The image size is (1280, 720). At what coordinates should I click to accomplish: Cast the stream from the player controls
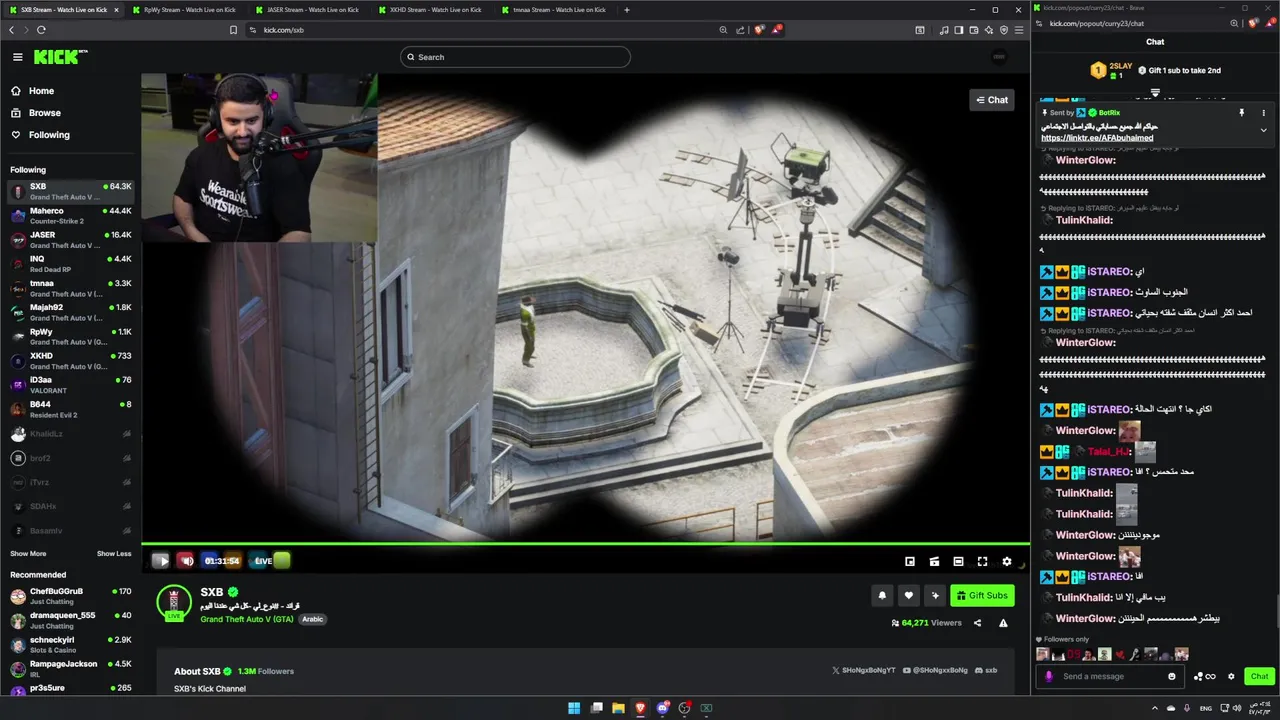[934, 562]
